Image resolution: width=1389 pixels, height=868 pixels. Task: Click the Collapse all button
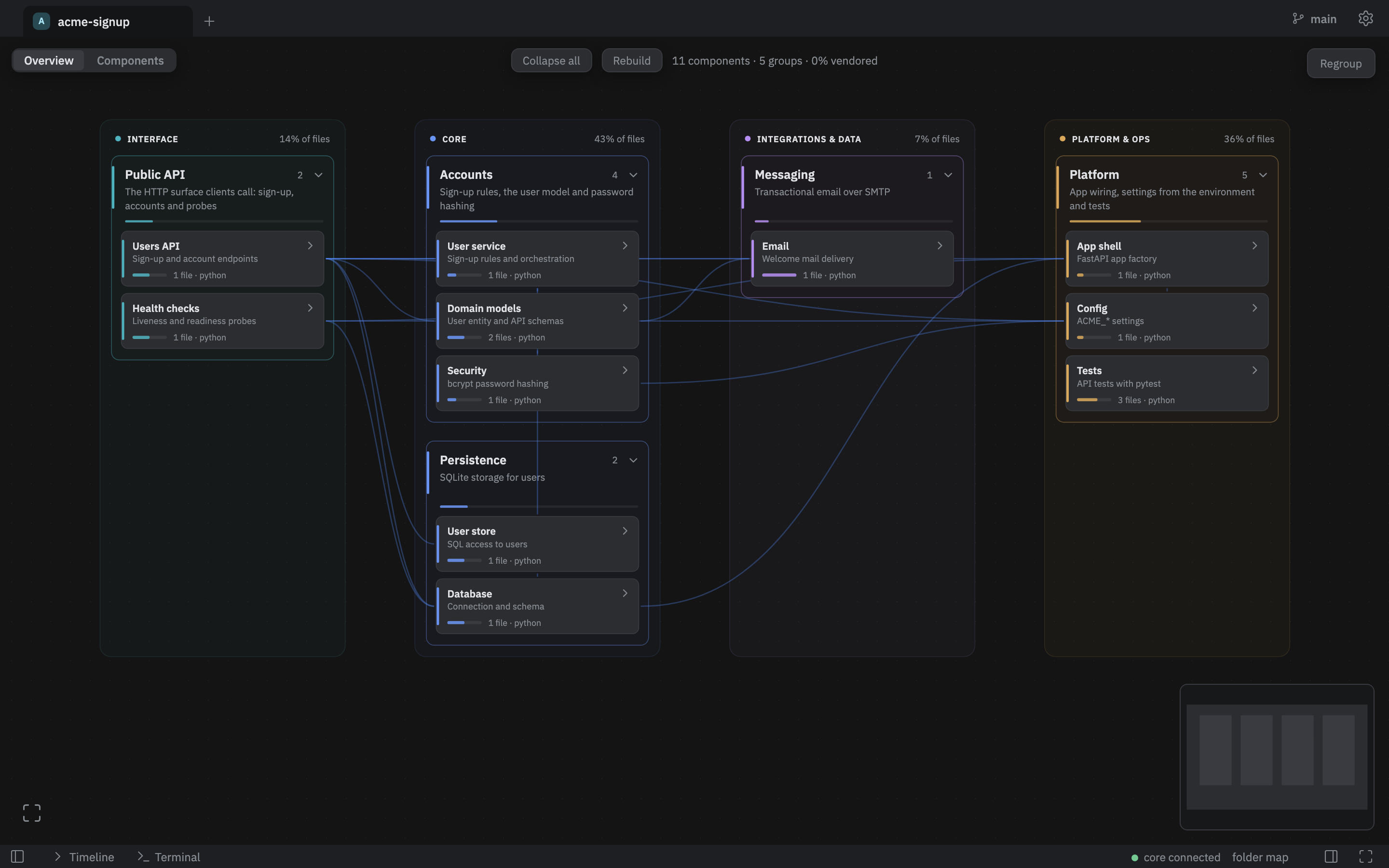tap(551, 60)
